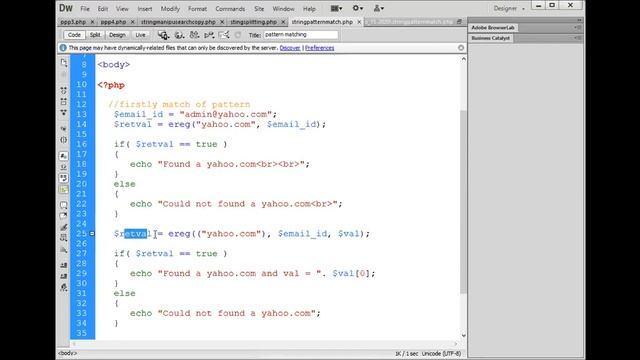Click the Wrap Tag icon
The width and height of the screenshot is (640, 360).
click(64, 227)
